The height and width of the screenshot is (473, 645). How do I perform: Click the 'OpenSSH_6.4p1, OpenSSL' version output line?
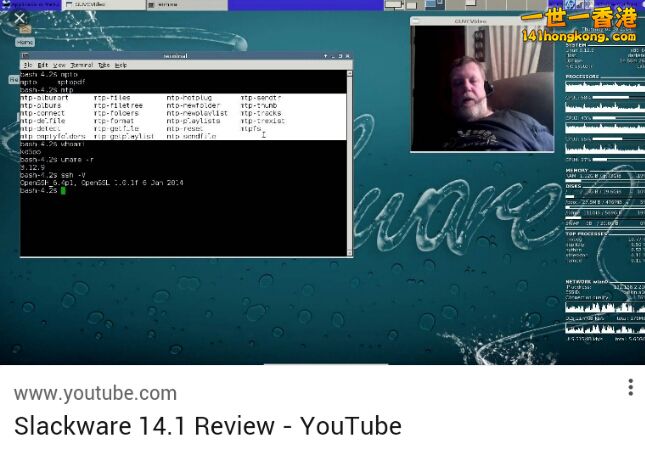[102, 183]
